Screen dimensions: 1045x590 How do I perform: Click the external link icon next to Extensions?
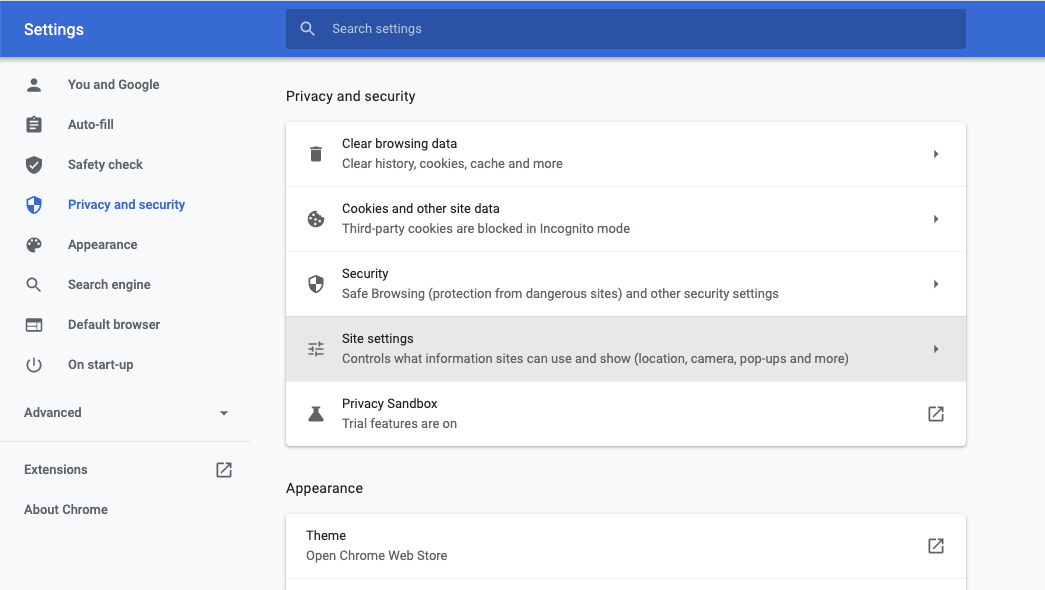pyautogui.click(x=224, y=470)
